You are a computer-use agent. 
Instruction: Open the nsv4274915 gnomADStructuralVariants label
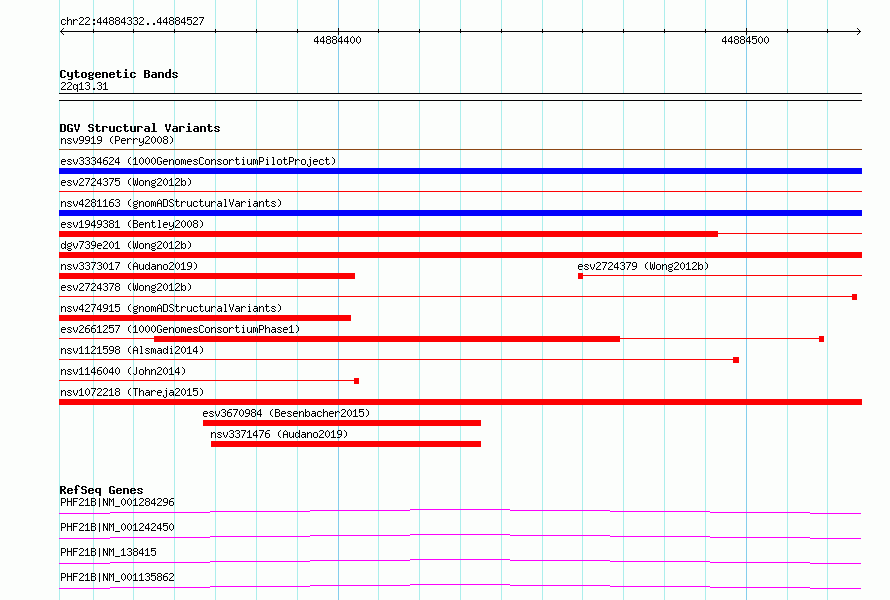tap(171, 308)
